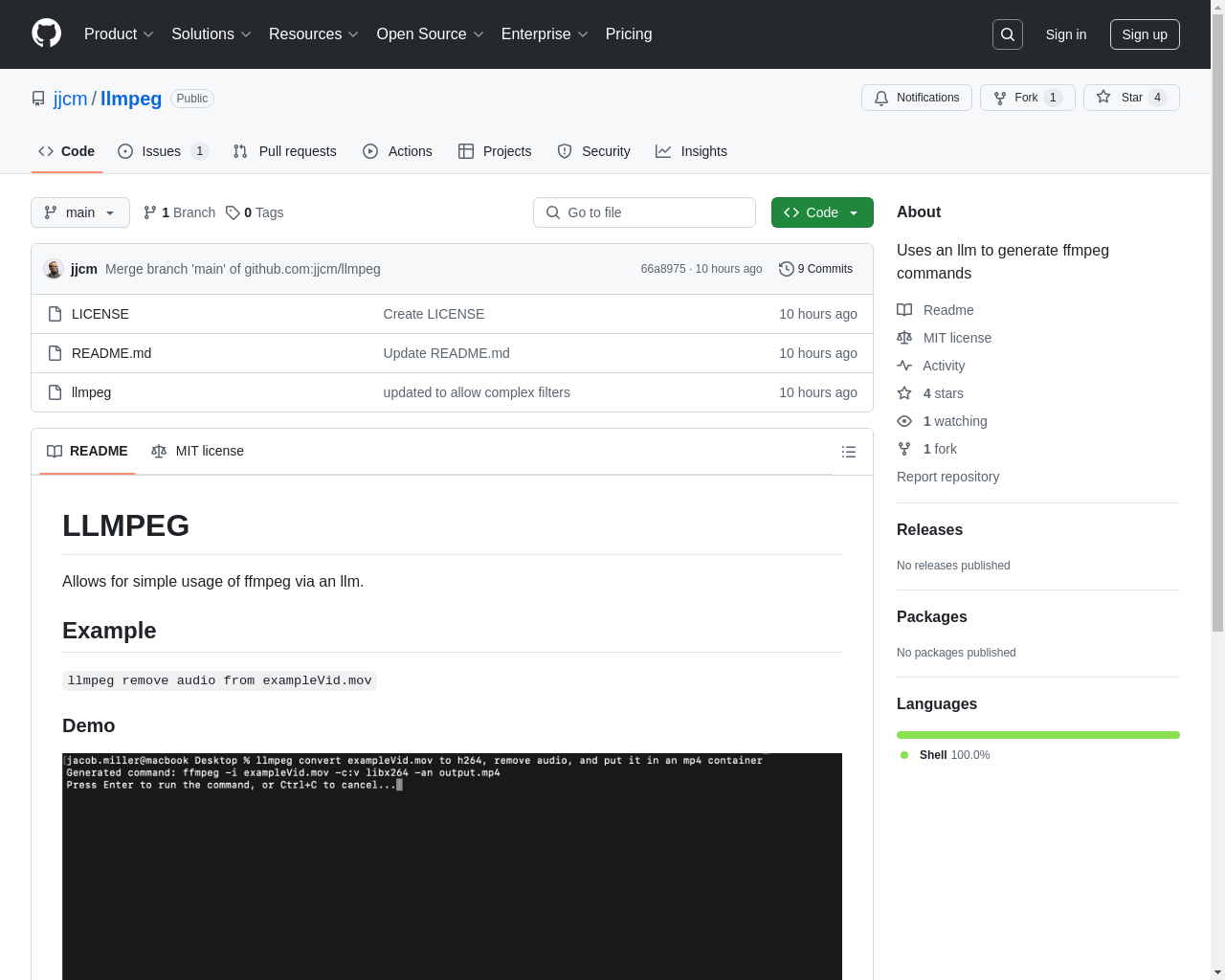Open the green Code dropdown
Viewport: 1225px width, 980px height.
[x=822, y=212]
